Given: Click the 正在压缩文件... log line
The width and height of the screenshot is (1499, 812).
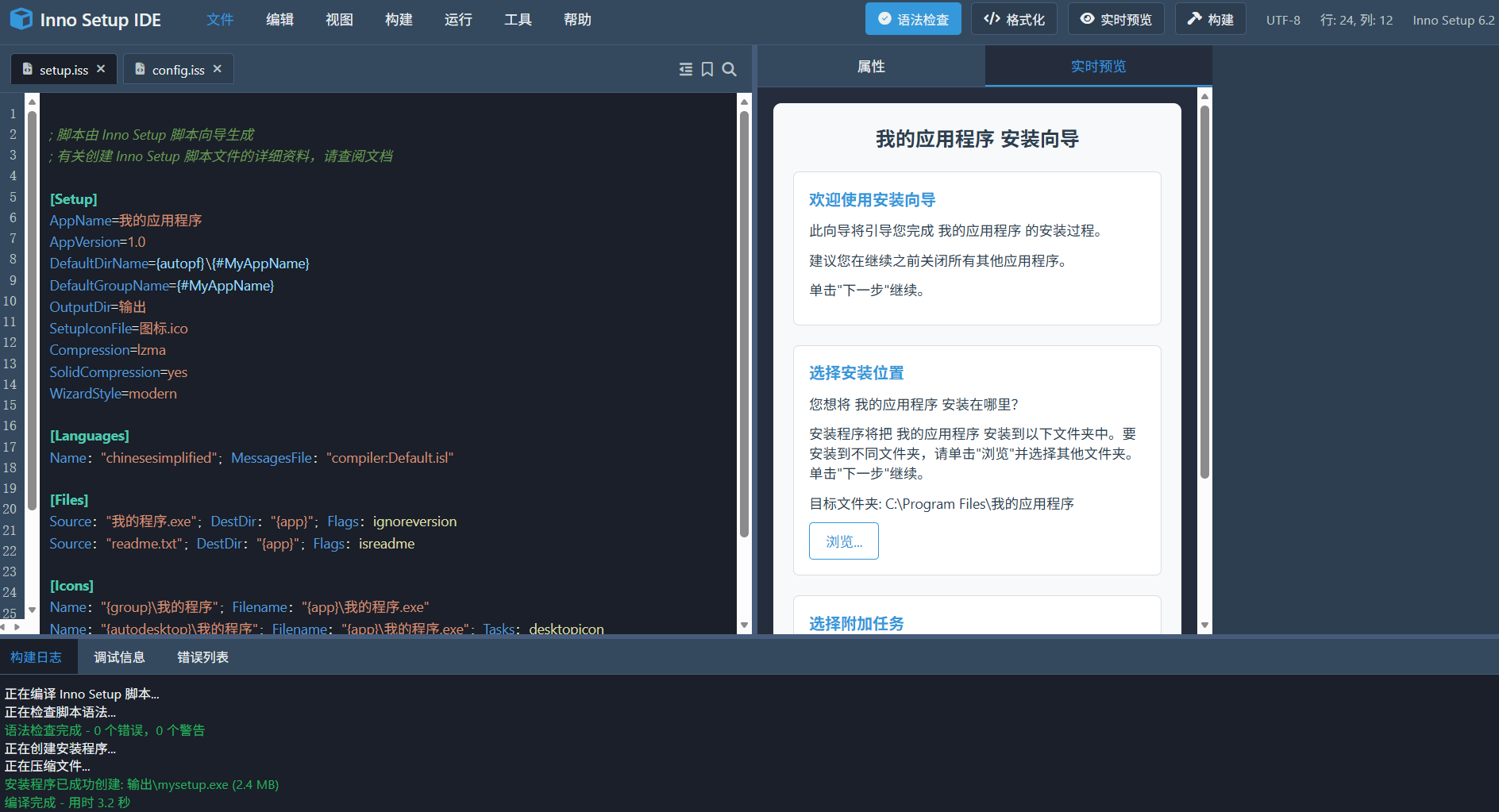Looking at the screenshot, I should tap(48, 766).
